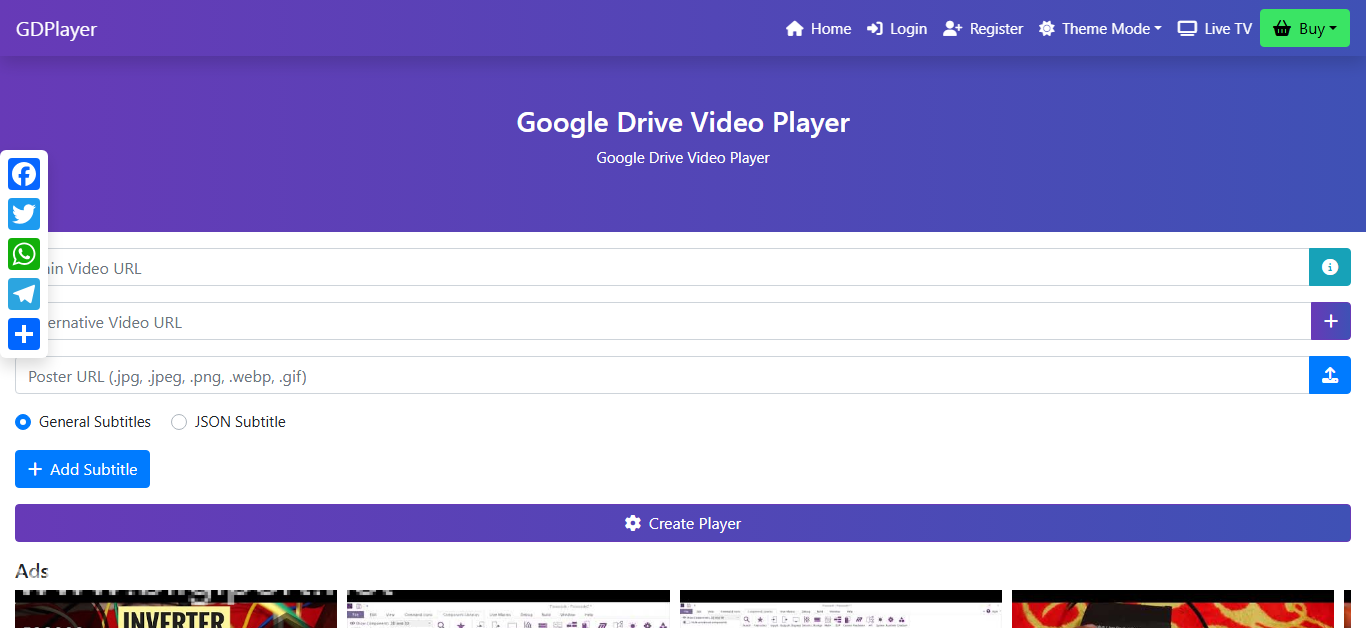
Task: Open the Buy dropdown menu
Action: coord(1305,29)
